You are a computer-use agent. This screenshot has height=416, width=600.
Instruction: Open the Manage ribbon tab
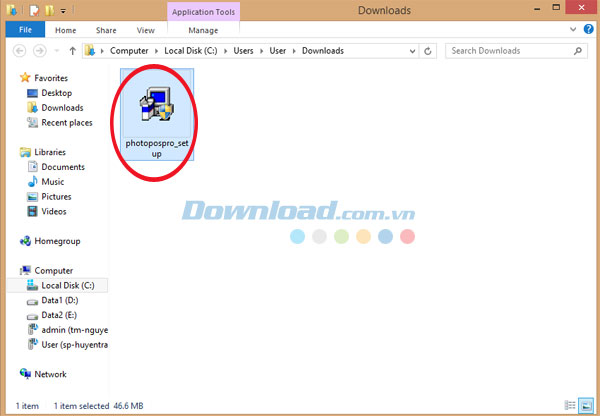(x=203, y=30)
